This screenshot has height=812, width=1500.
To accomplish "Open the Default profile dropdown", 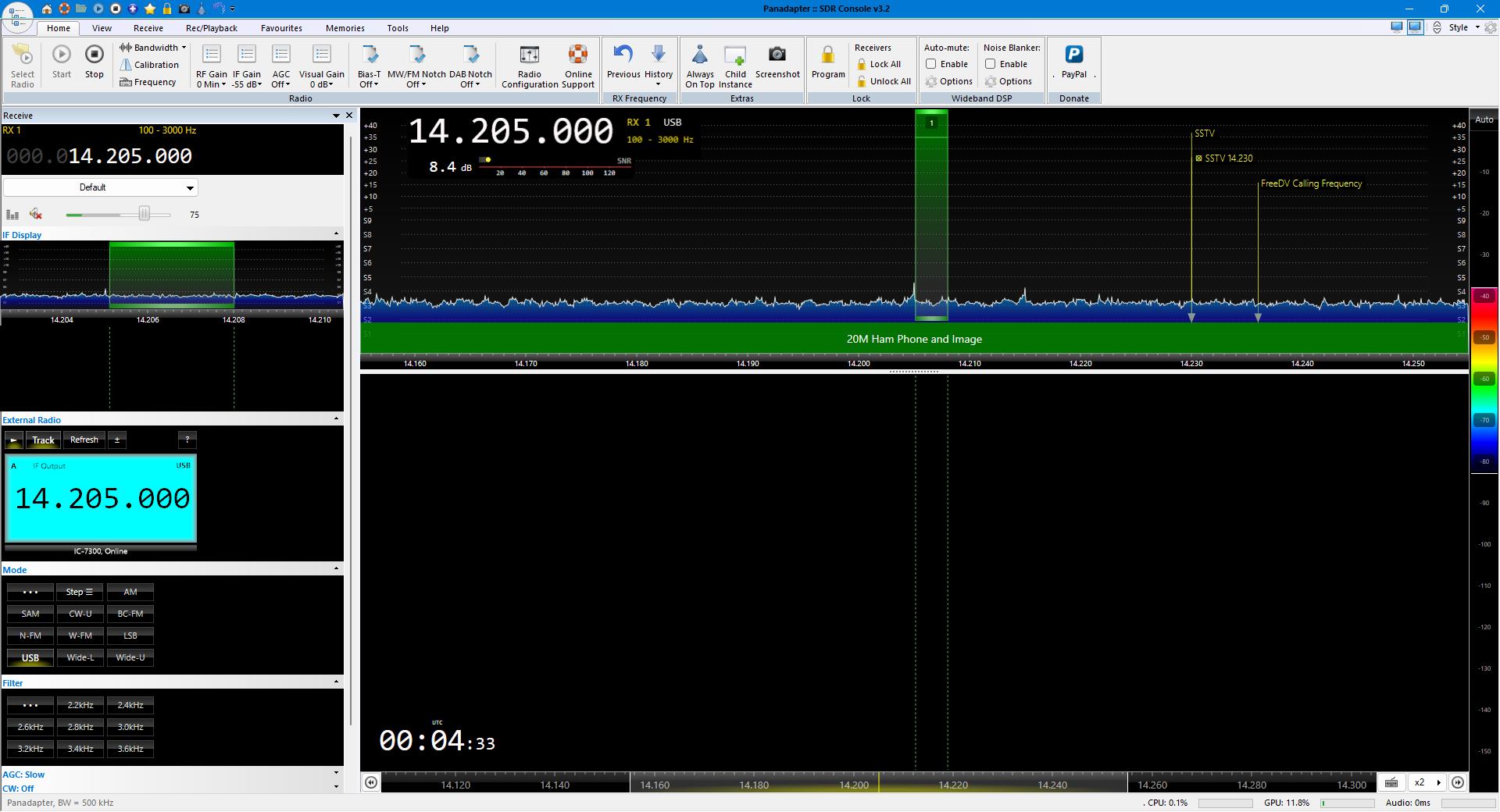I will click(100, 187).
